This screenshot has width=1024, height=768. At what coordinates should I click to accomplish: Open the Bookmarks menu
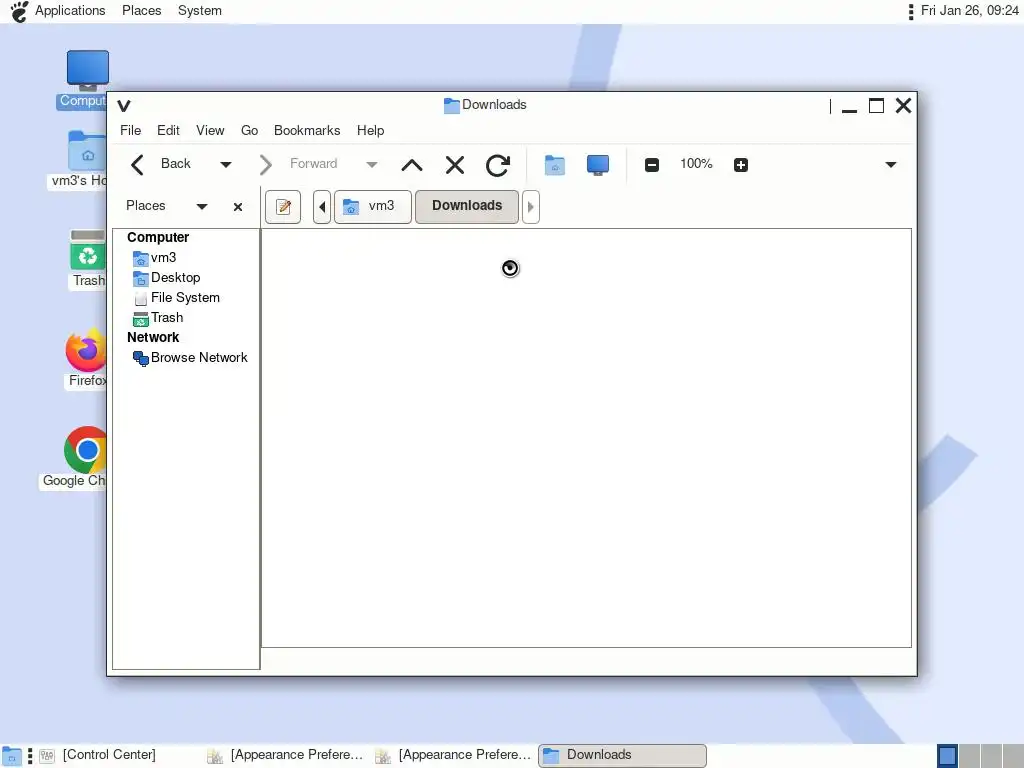coord(307,131)
